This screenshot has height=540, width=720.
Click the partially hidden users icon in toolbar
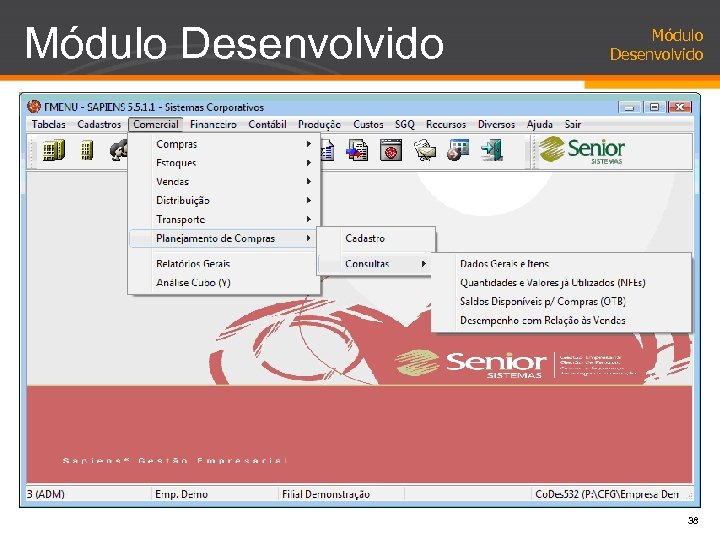click(118, 150)
